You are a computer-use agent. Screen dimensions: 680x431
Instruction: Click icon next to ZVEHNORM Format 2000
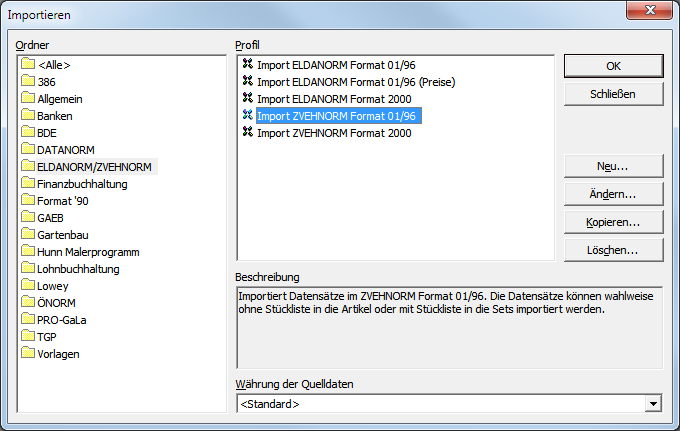point(248,133)
